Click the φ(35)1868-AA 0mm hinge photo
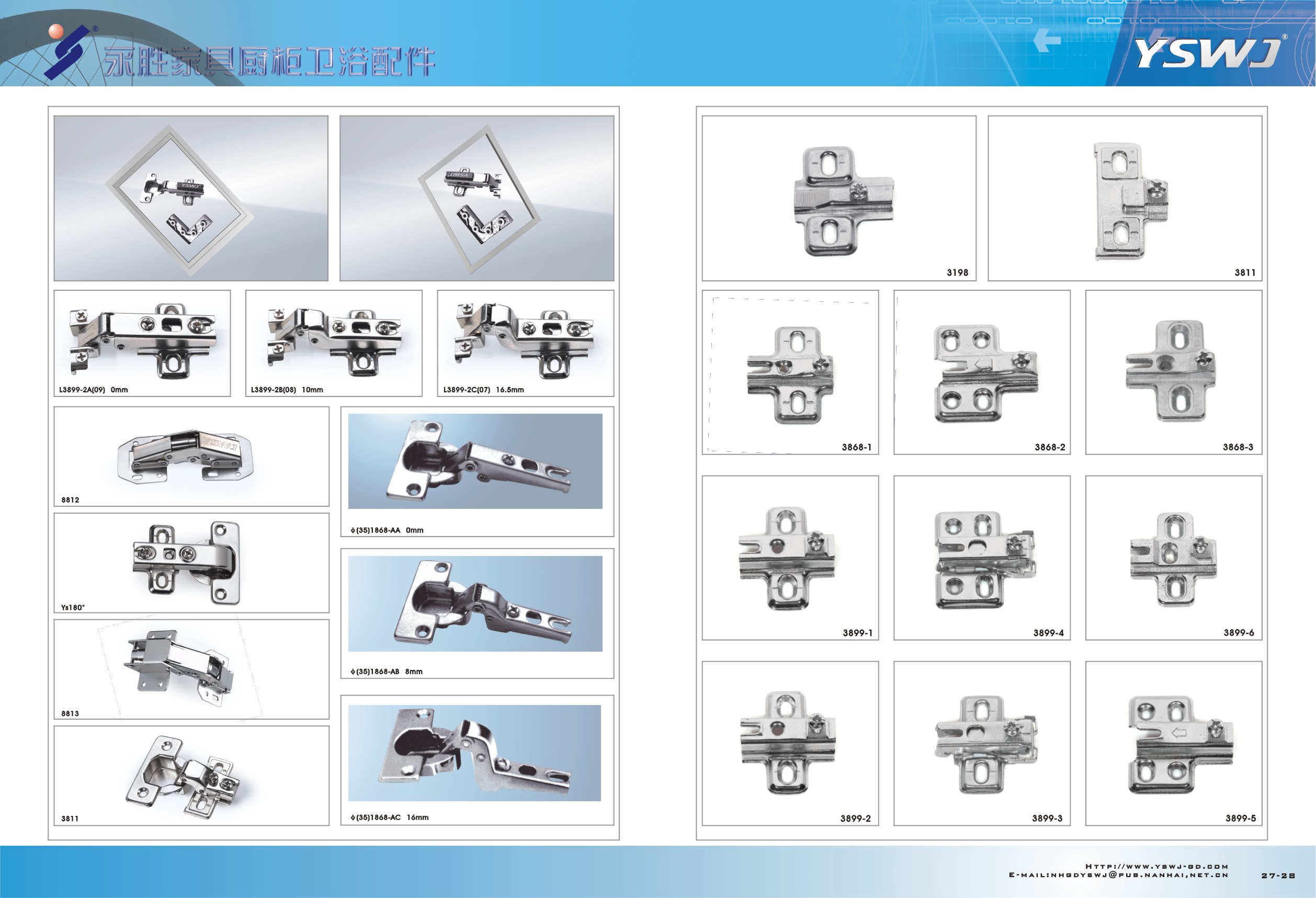 [x=475, y=461]
